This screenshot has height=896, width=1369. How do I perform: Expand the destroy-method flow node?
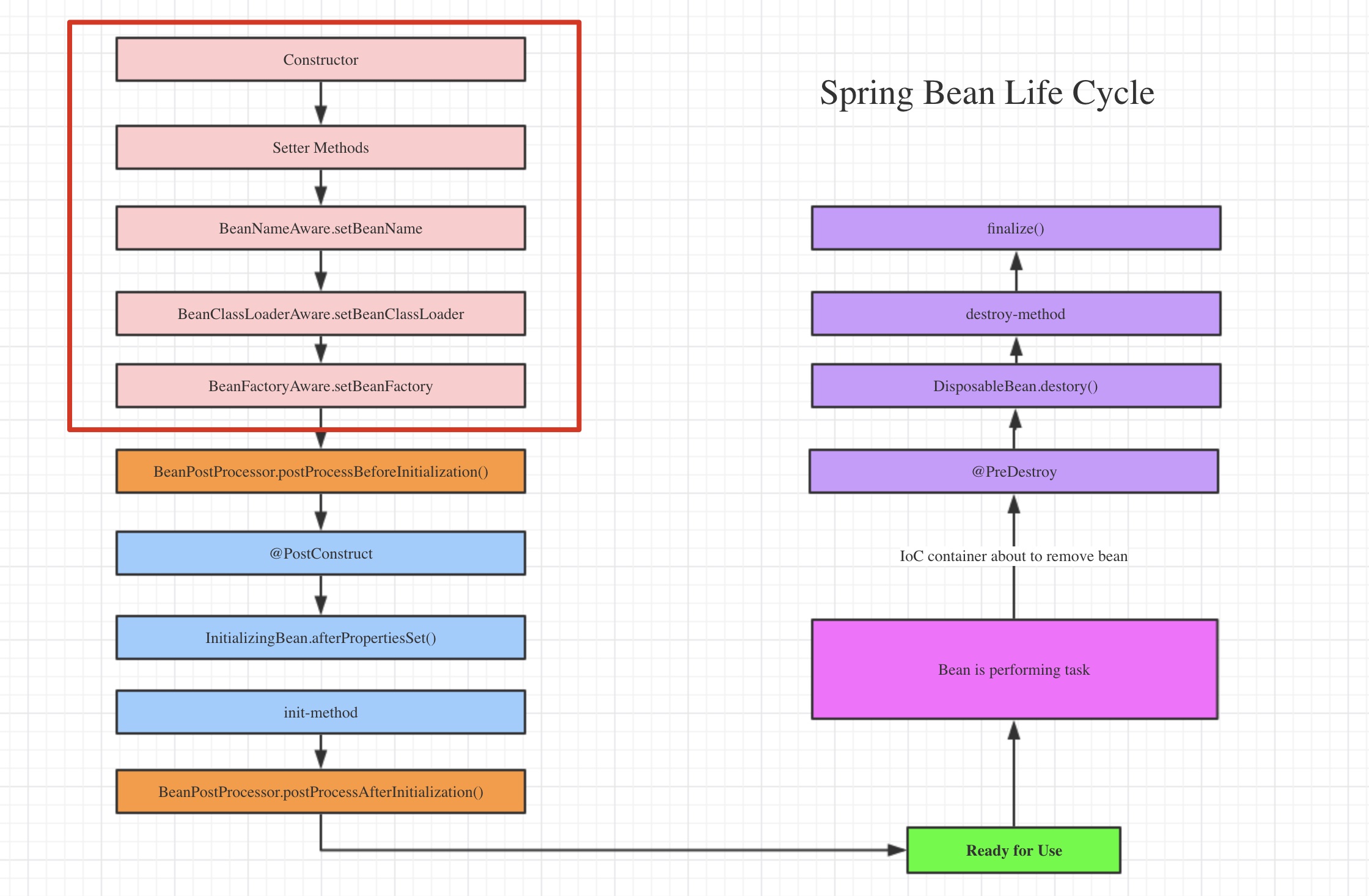(x=1010, y=311)
